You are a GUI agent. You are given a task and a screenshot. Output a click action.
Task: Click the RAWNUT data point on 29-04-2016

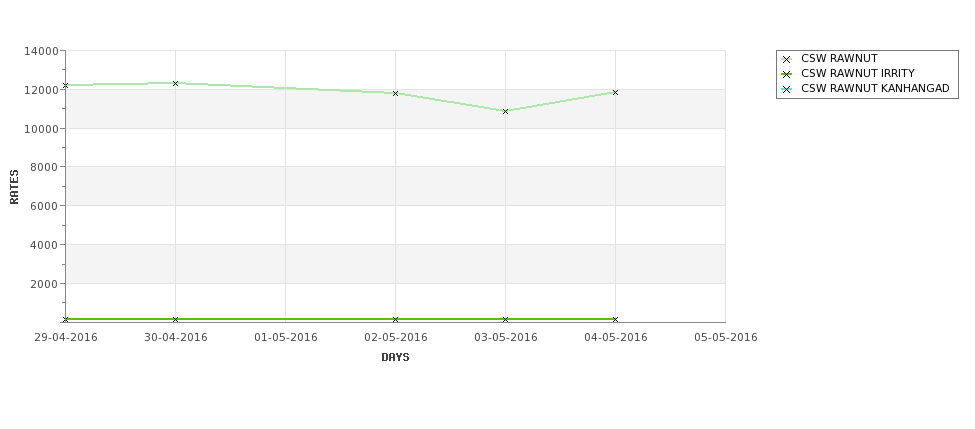65,85
